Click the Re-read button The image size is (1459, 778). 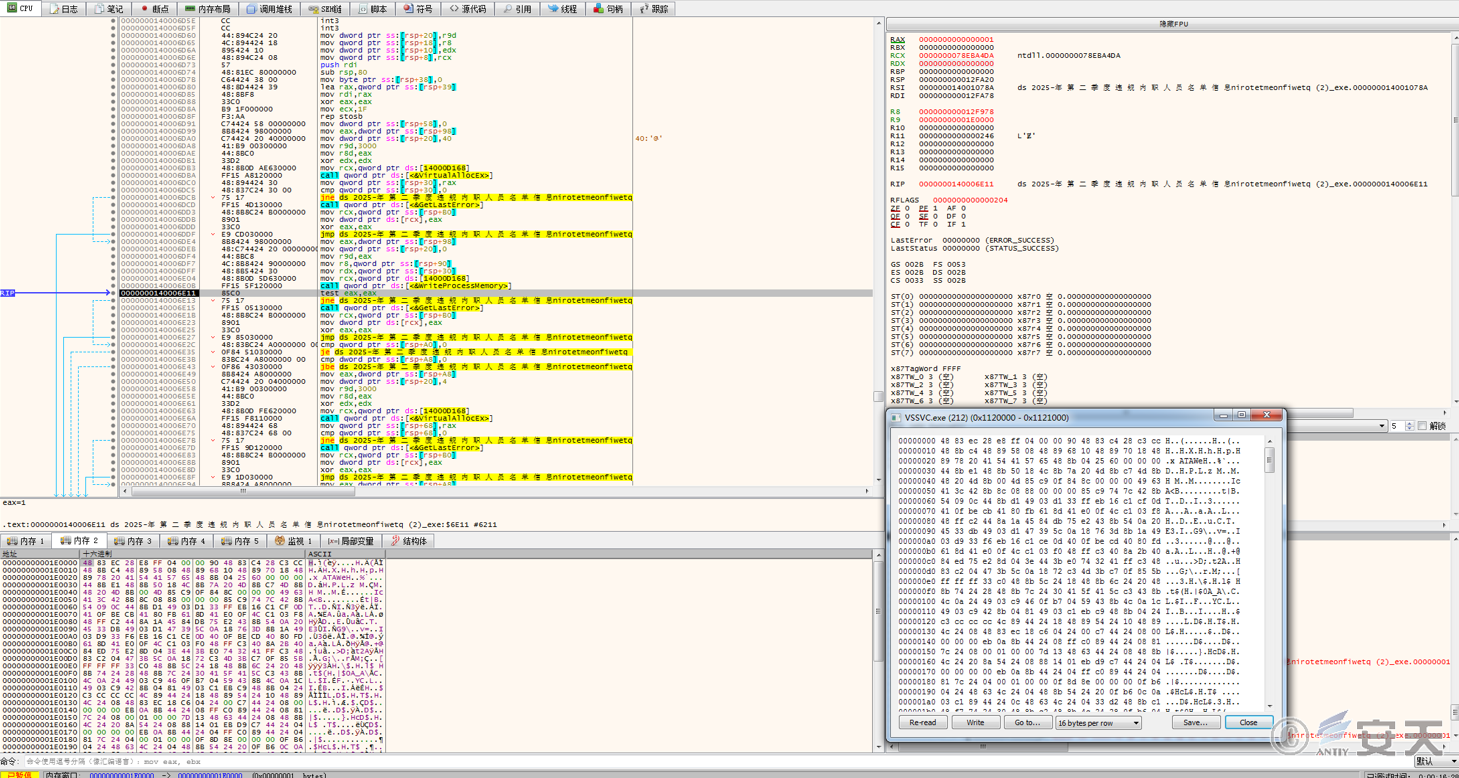coord(922,722)
